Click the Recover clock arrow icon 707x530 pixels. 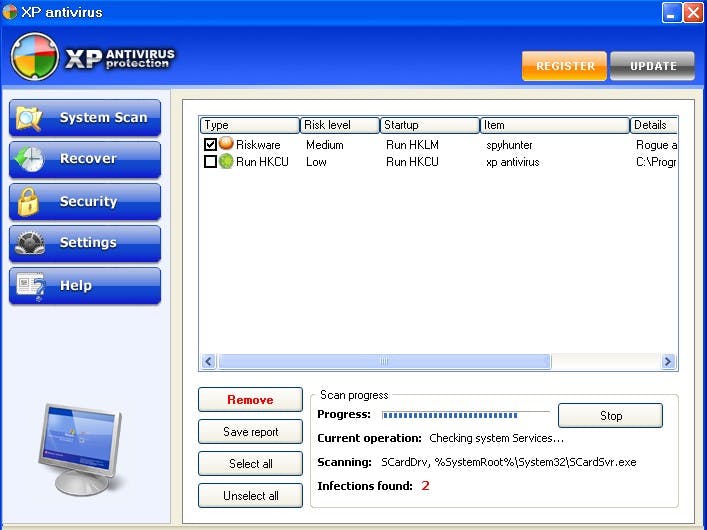pyautogui.click(x=29, y=159)
